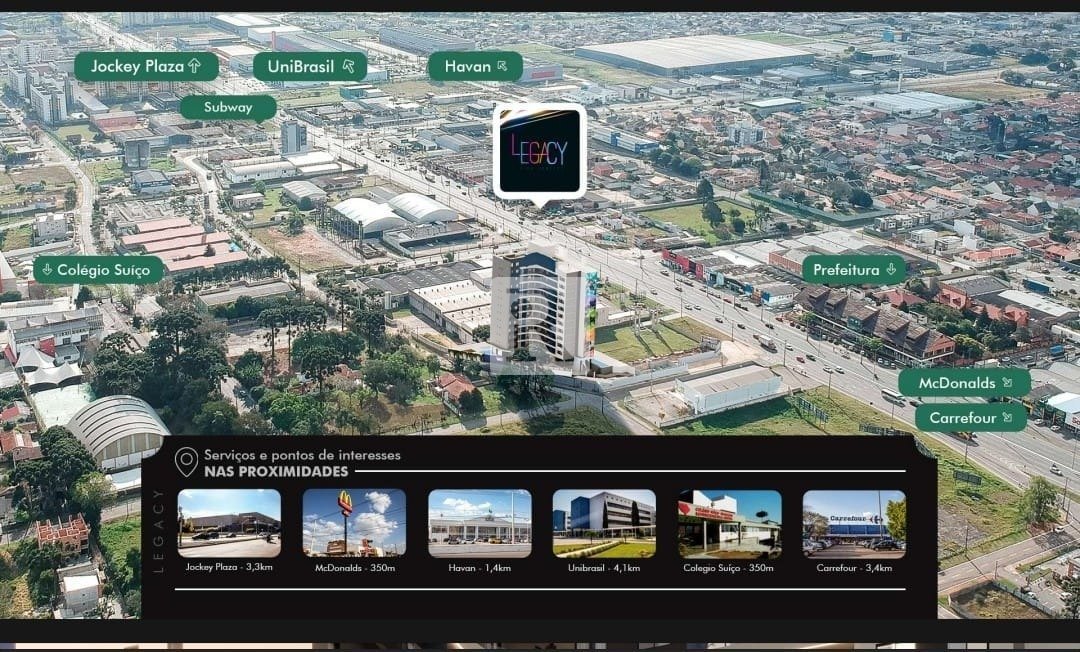
Task: Open the Carrefour 3,4km thumbnail photo
Action: click(854, 523)
